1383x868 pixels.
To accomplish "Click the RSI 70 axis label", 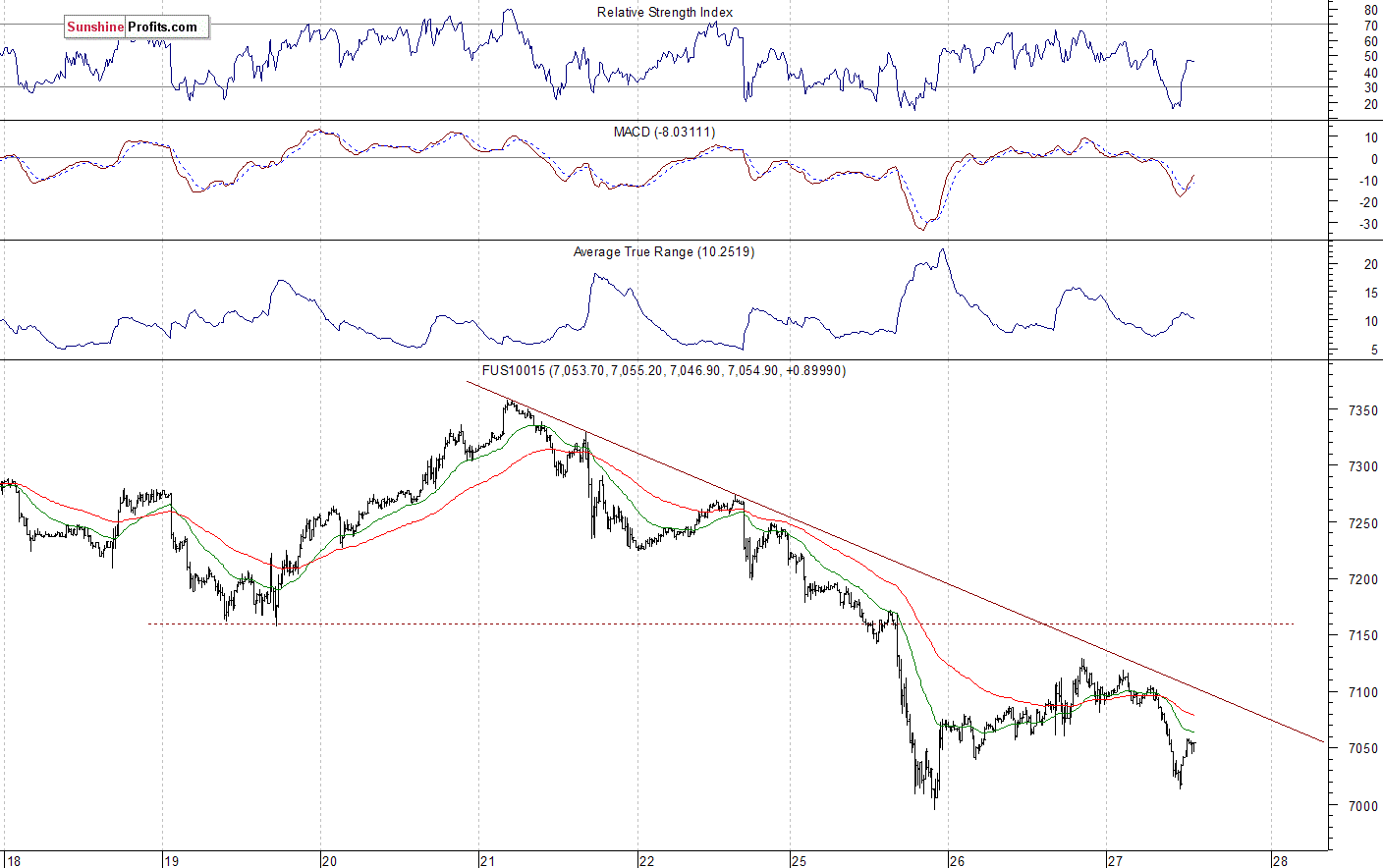I will 1371,26.
